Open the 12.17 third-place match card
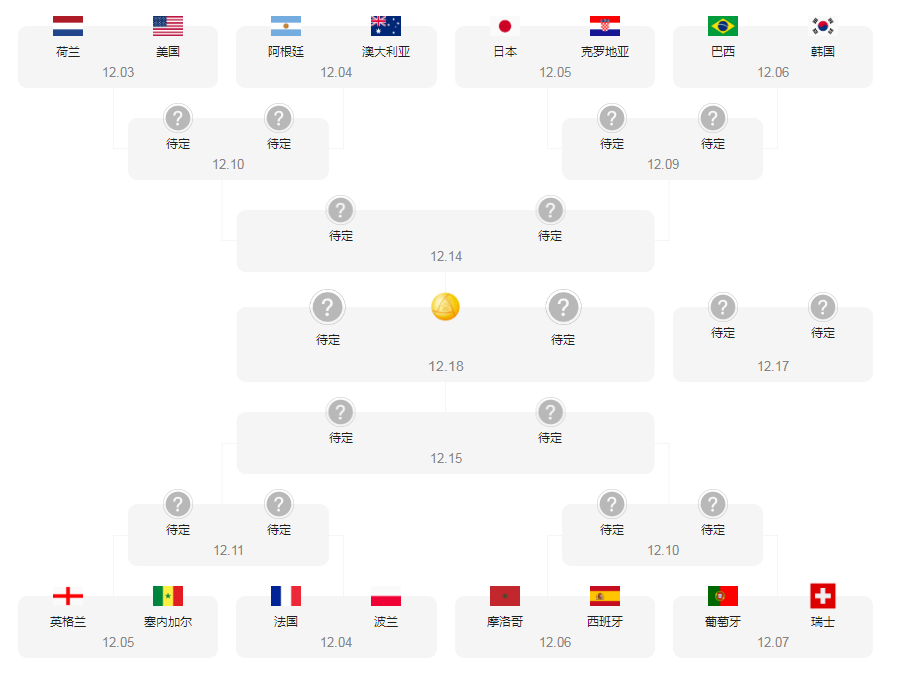898x677 pixels. click(x=772, y=364)
